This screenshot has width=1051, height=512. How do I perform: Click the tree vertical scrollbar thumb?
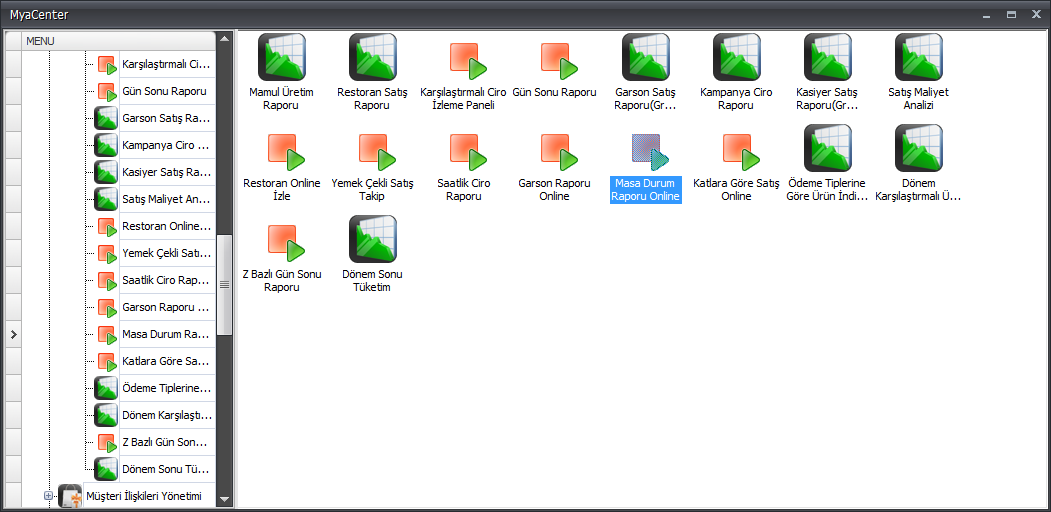click(x=225, y=284)
